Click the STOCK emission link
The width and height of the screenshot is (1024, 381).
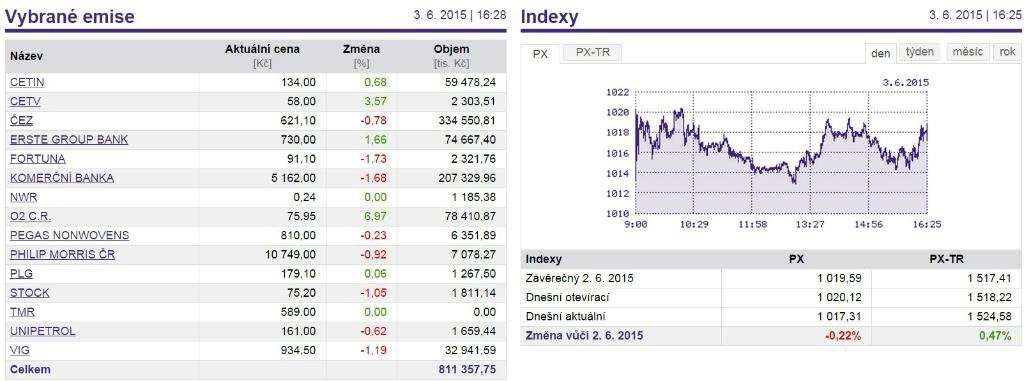30,293
